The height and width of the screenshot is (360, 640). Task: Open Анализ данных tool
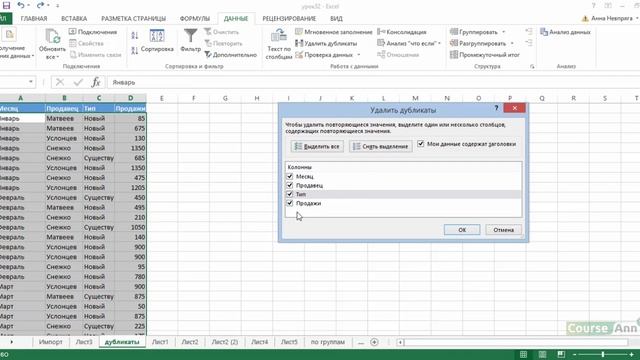coord(565,32)
